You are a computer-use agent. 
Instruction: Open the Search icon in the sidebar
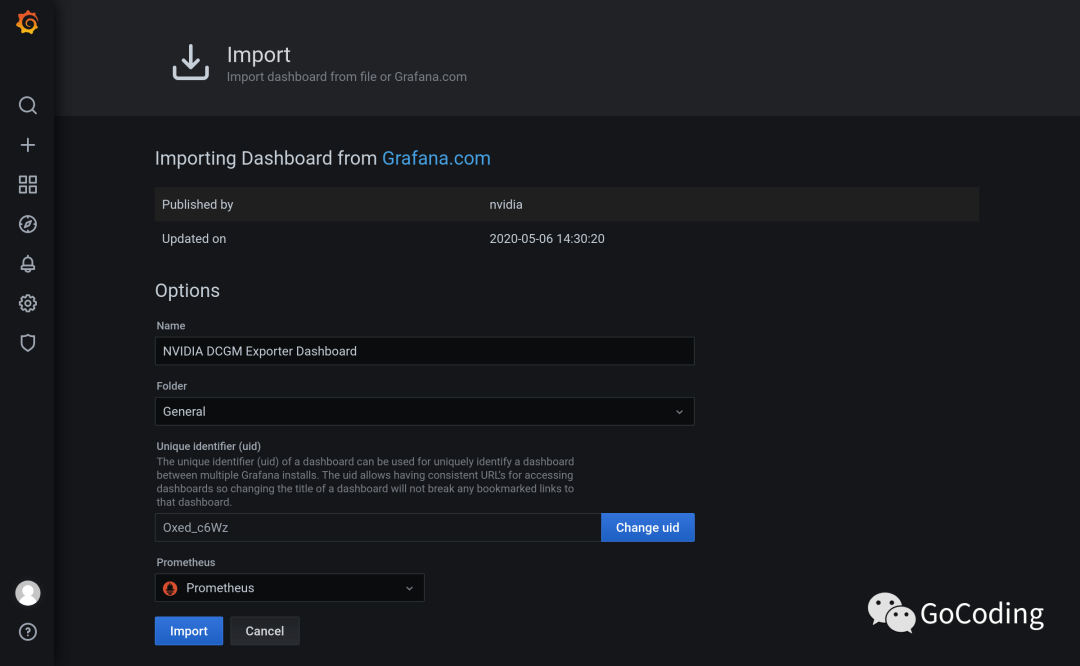click(x=28, y=105)
